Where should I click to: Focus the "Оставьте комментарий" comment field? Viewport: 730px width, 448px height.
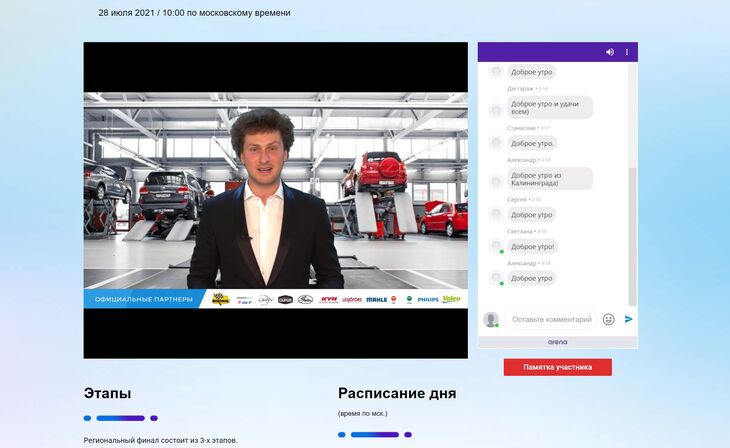pos(551,319)
